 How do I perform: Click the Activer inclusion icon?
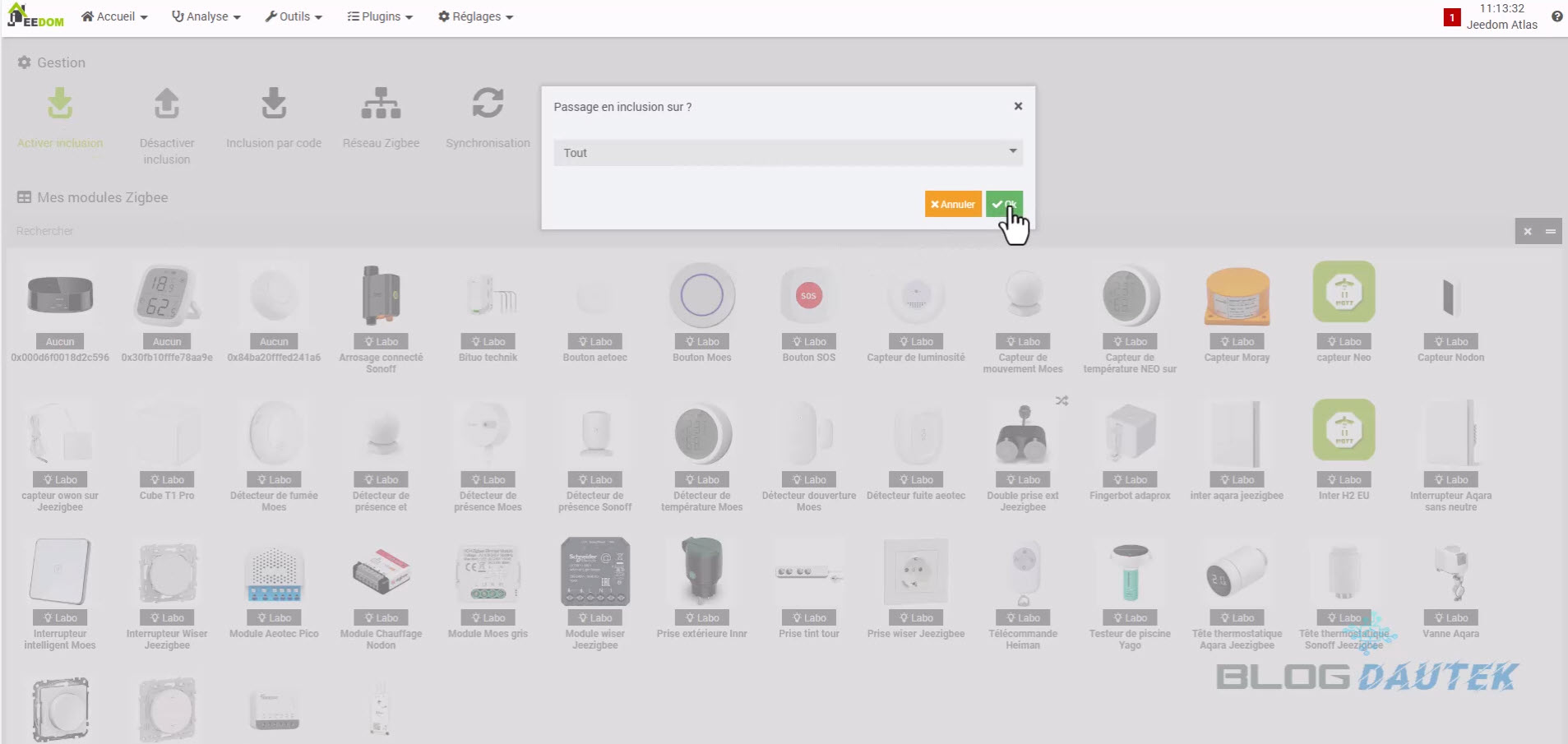(60, 105)
